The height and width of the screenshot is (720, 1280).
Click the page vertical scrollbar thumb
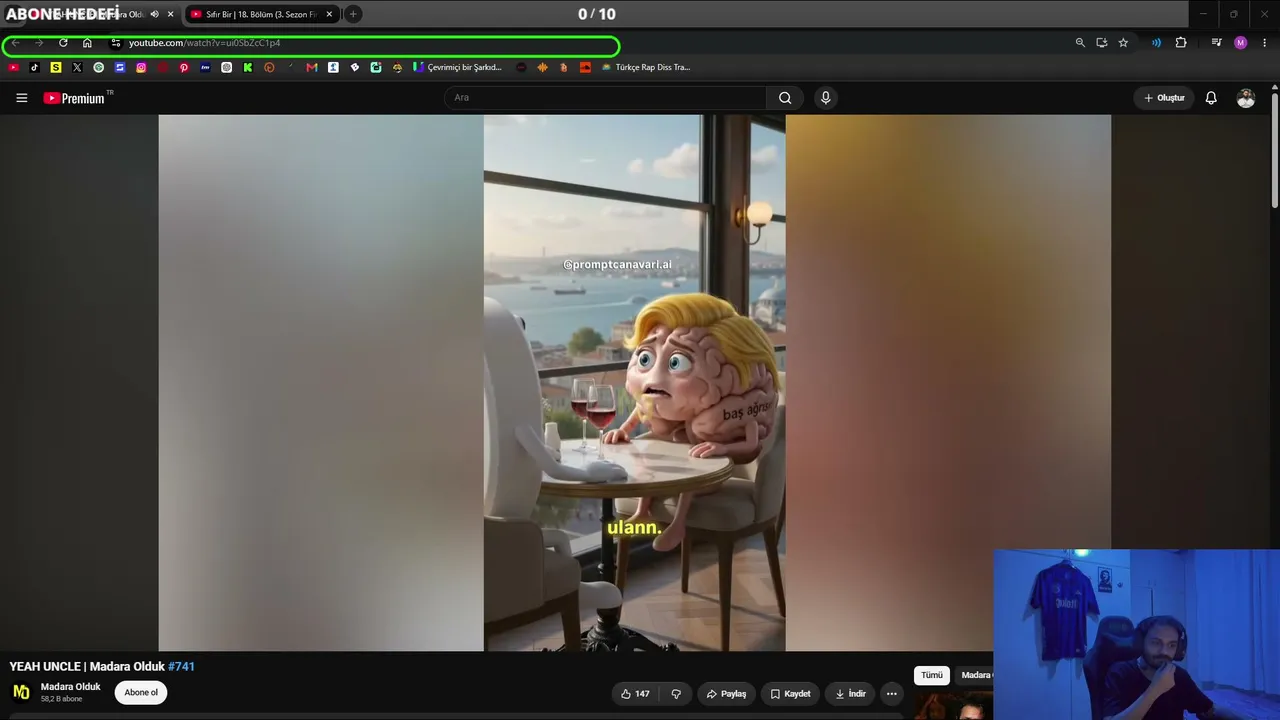click(1275, 150)
